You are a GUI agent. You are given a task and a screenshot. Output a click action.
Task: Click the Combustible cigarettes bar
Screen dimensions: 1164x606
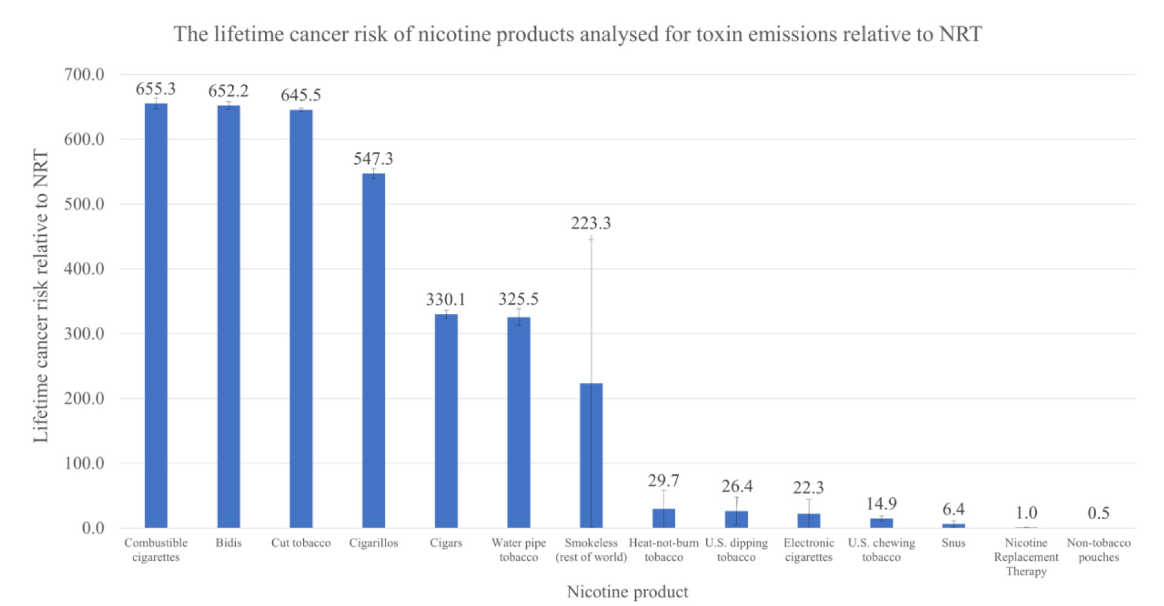[x=156, y=315]
